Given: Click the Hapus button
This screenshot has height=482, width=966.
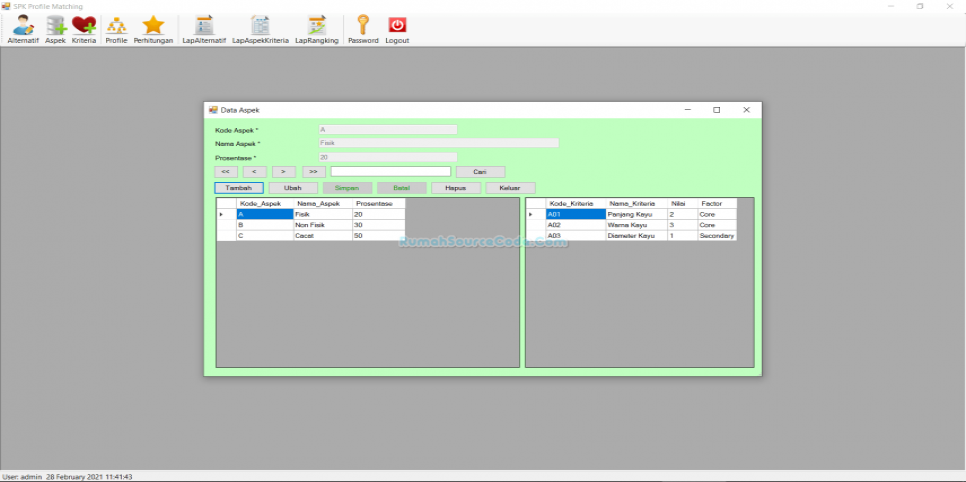Looking at the screenshot, I should pyautogui.click(x=456, y=188).
